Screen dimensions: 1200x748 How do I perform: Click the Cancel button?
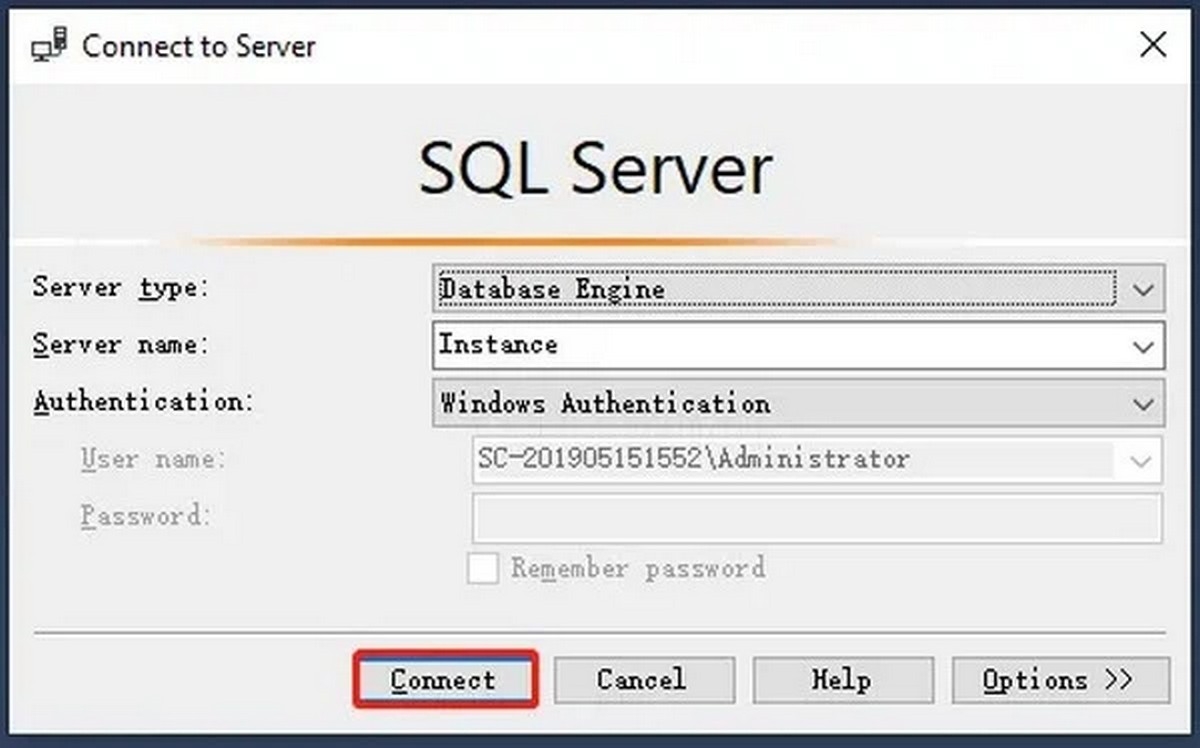[x=644, y=679]
